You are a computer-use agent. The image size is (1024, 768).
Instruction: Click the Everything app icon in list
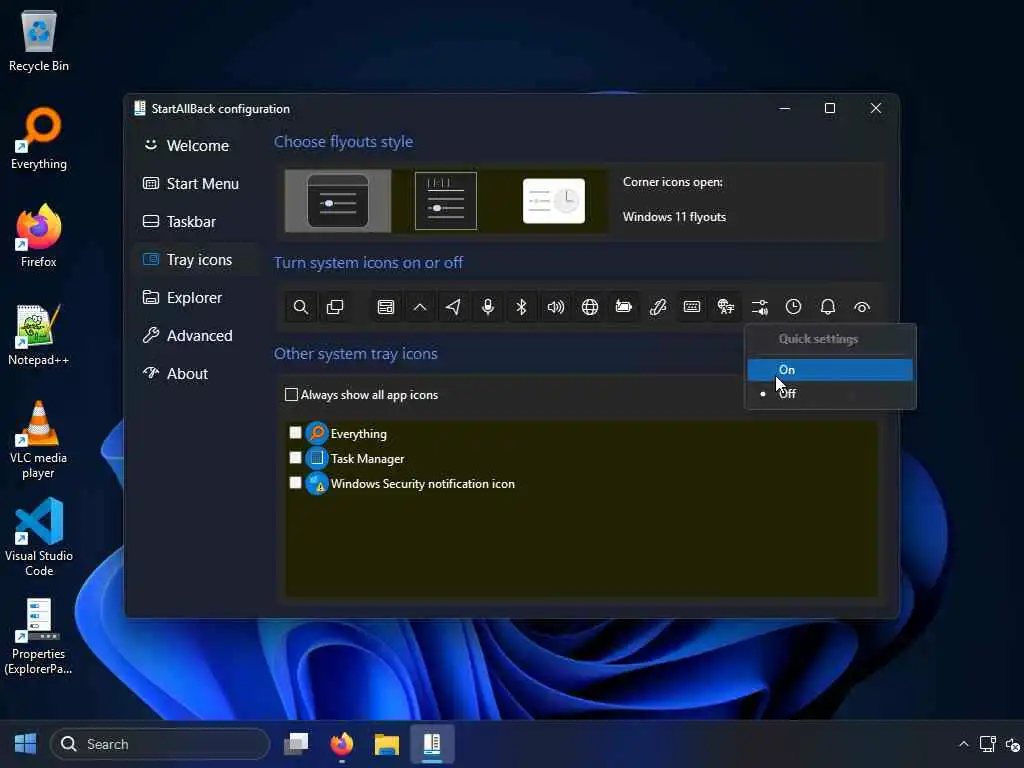(317, 433)
